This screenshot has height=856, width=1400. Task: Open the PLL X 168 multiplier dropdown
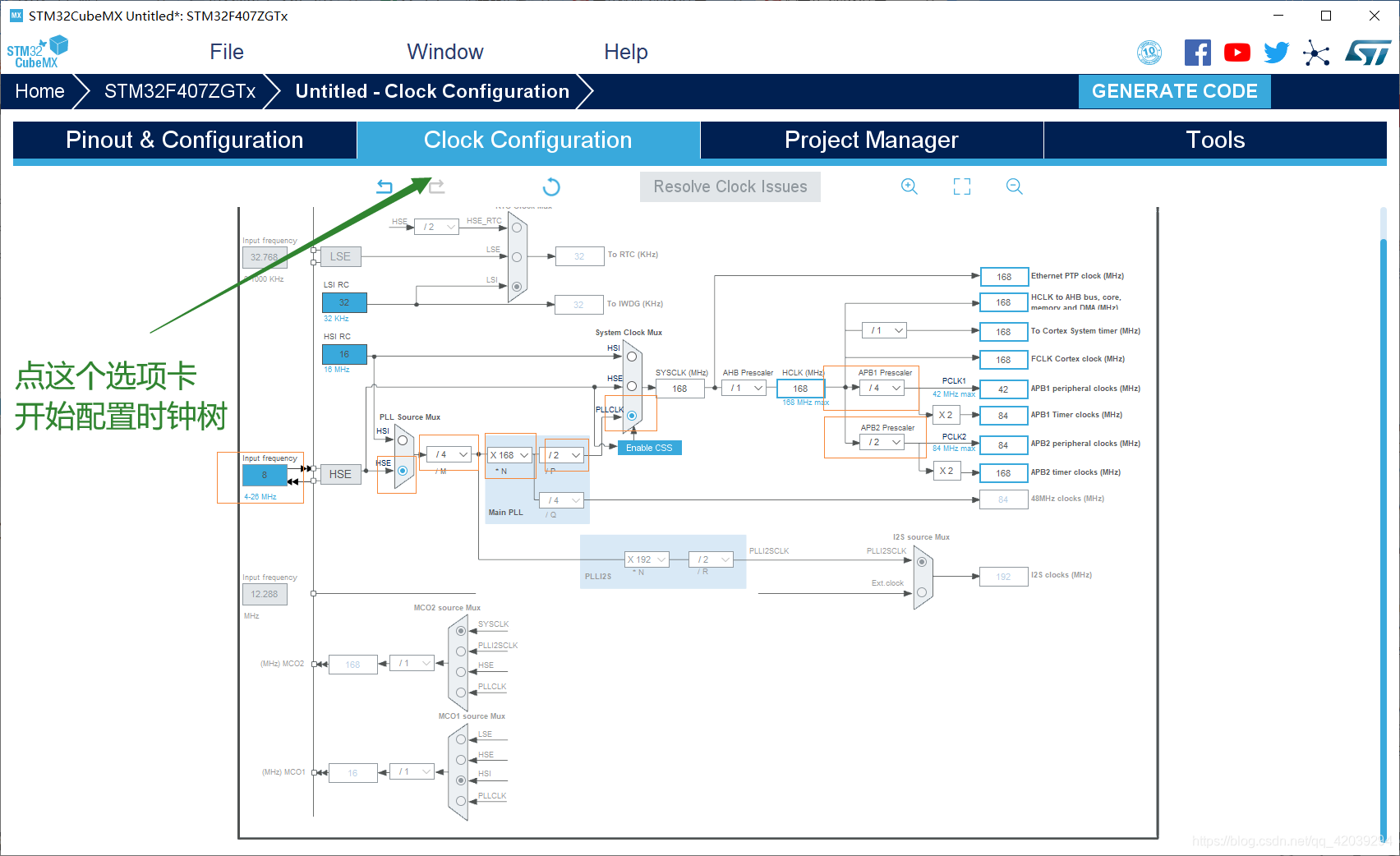tap(509, 455)
